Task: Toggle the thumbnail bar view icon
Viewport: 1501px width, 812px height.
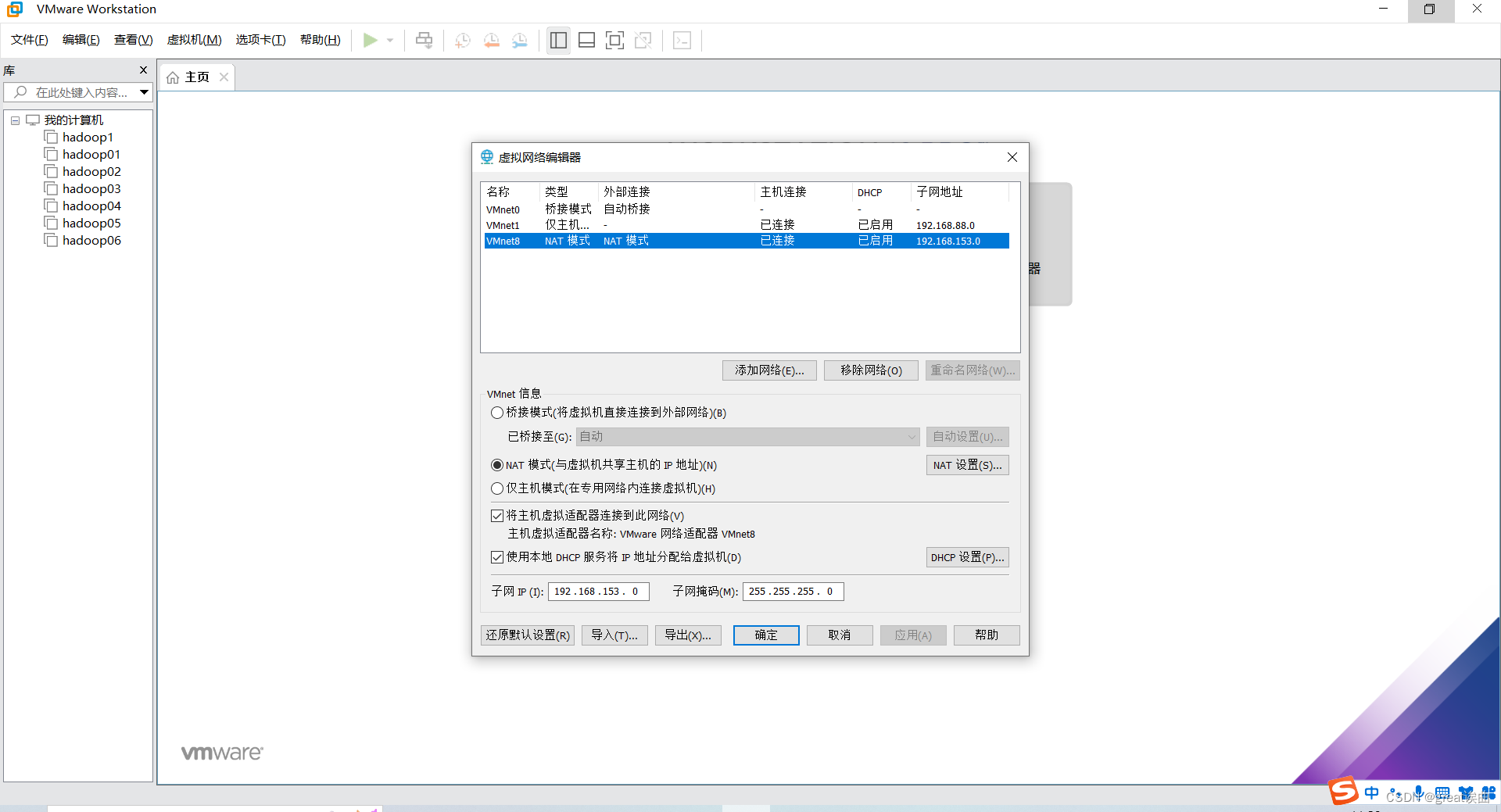Action: coord(586,40)
